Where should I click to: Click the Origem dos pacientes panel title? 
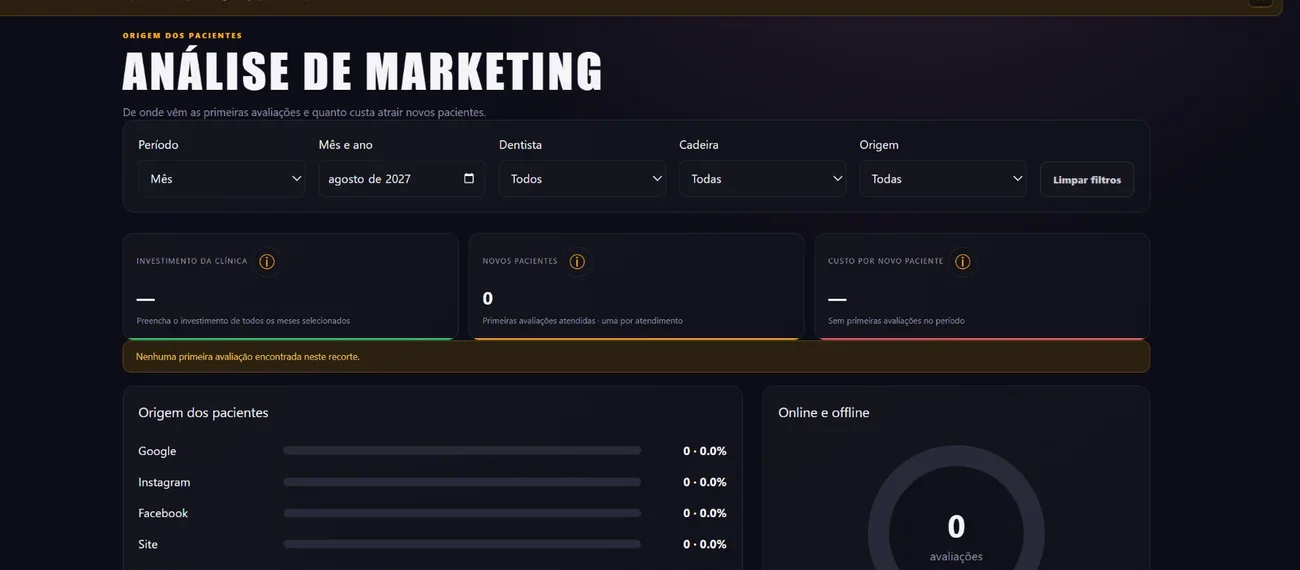(x=203, y=412)
